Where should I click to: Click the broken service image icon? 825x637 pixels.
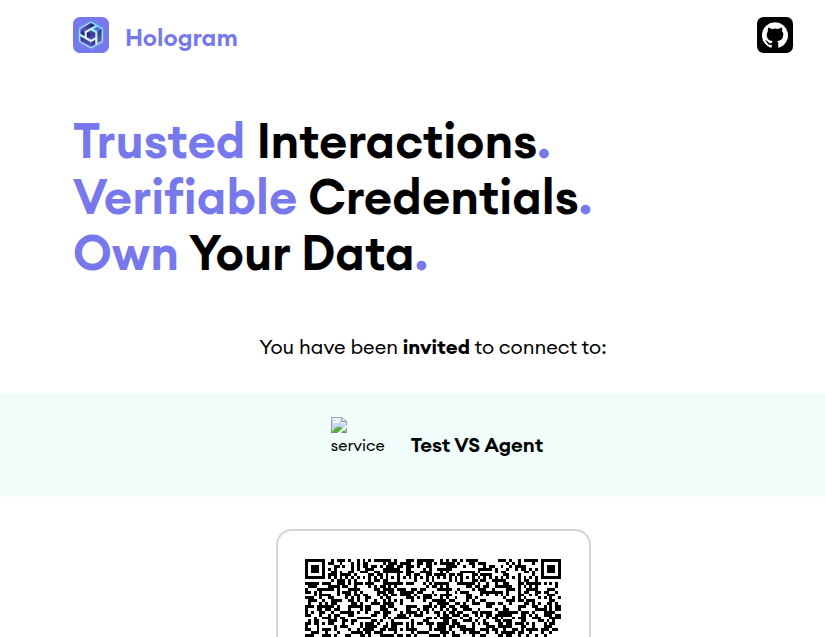338,426
